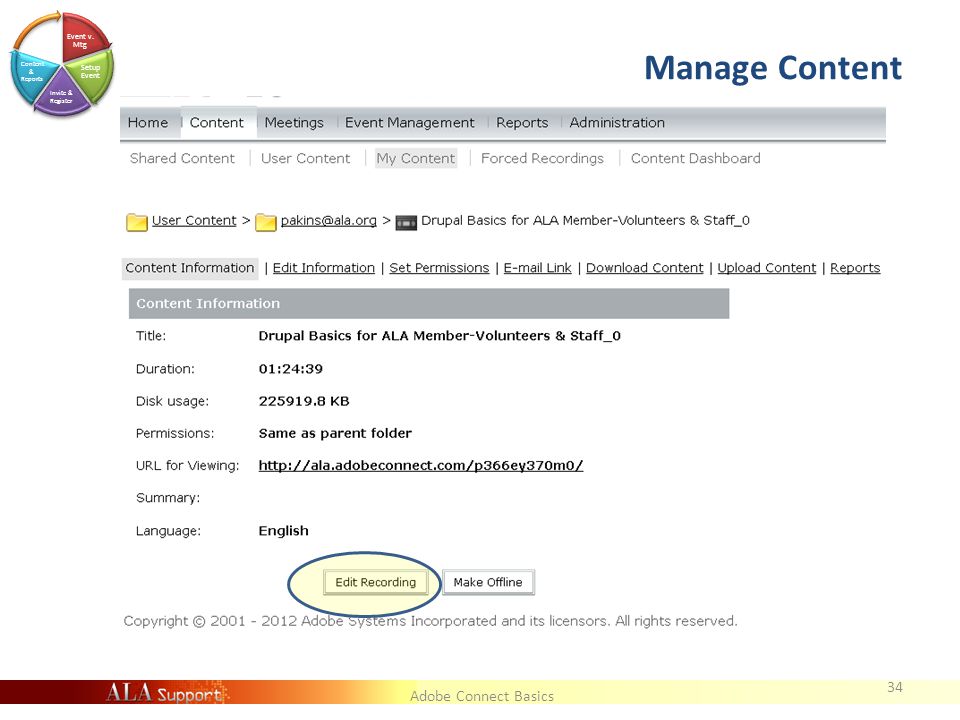The image size is (960, 720).
Task: Click the 'Same as parent folder' permissions text
Action: 335,433
